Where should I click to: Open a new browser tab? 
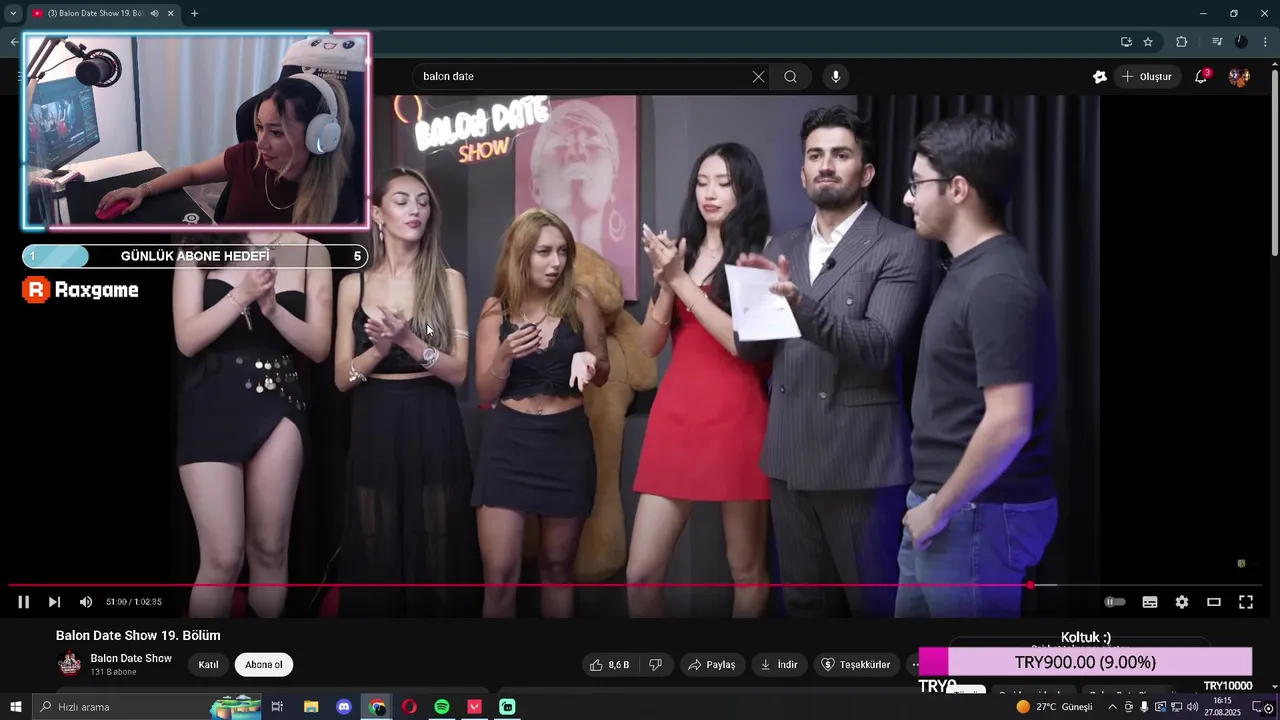pyautogui.click(x=194, y=13)
